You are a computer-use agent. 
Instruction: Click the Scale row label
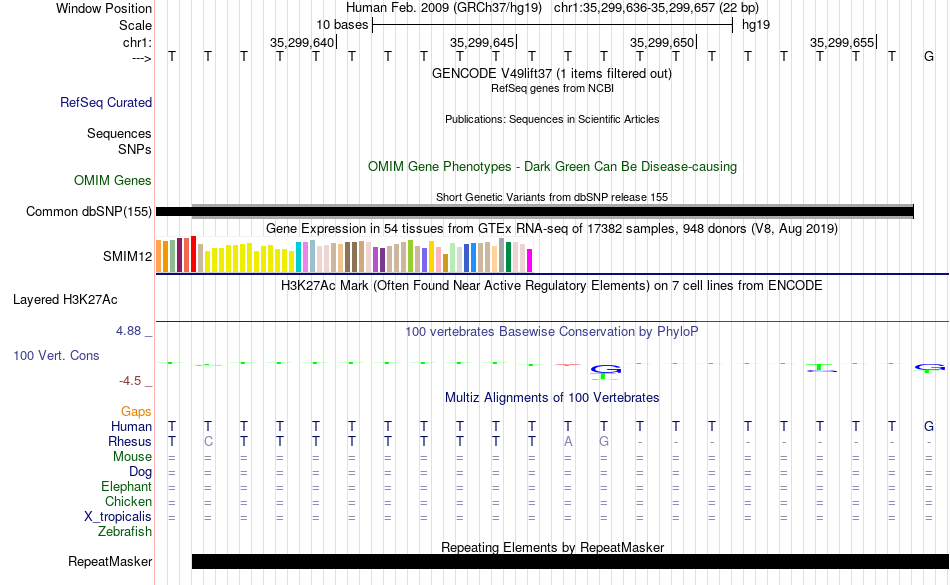[x=135, y=25]
